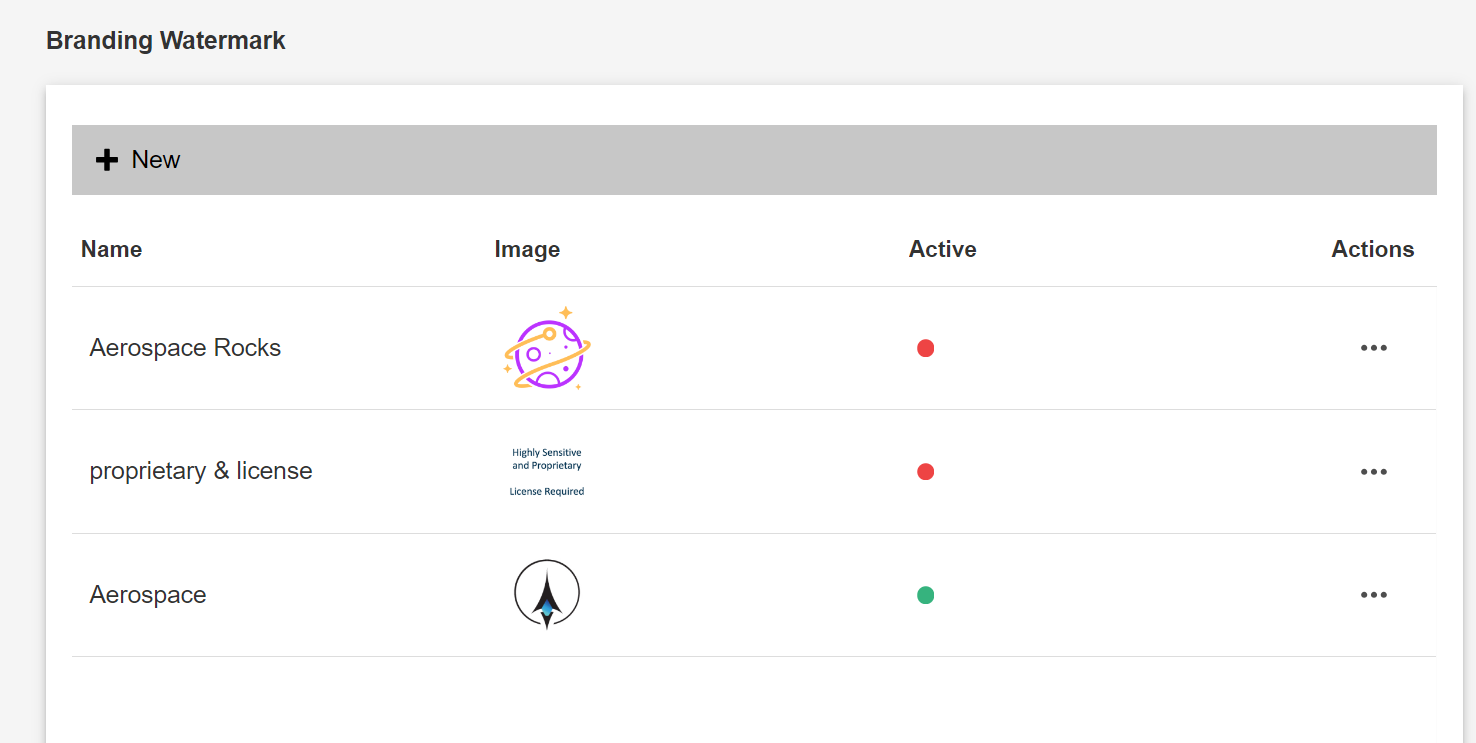Click the Highly Sensitive watermark preview image
Viewport: 1476px width, 743px height.
pyautogui.click(x=546, y=470)
